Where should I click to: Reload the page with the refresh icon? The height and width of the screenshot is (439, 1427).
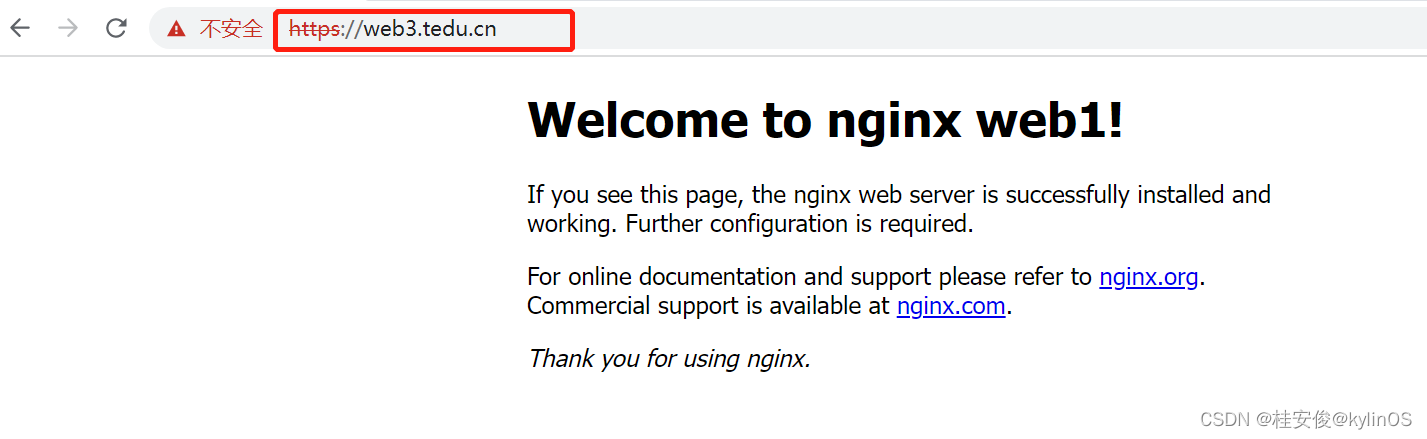click(x=116, y=28)
